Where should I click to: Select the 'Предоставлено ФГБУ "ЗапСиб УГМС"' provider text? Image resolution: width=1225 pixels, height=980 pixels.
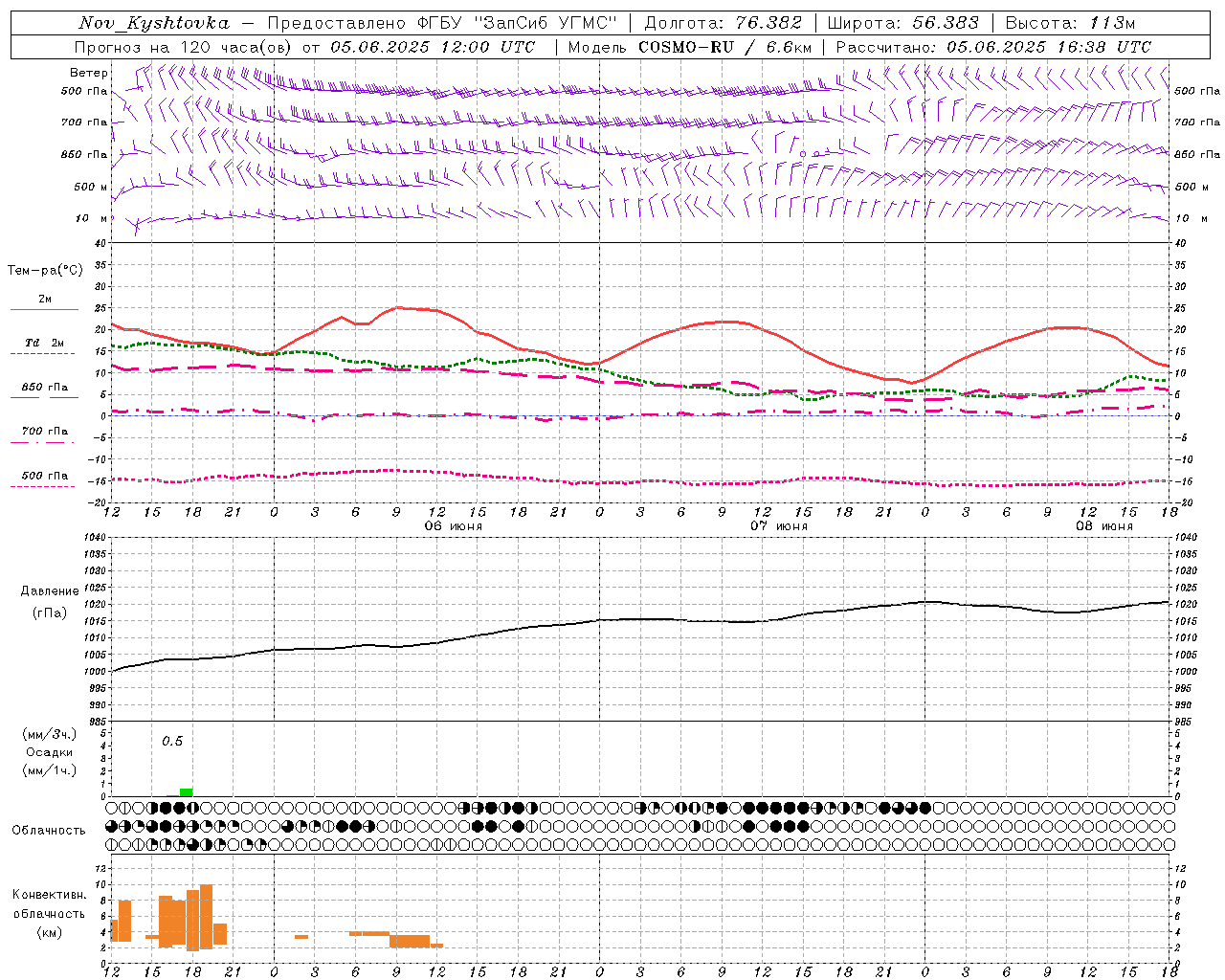coord(442,23)
